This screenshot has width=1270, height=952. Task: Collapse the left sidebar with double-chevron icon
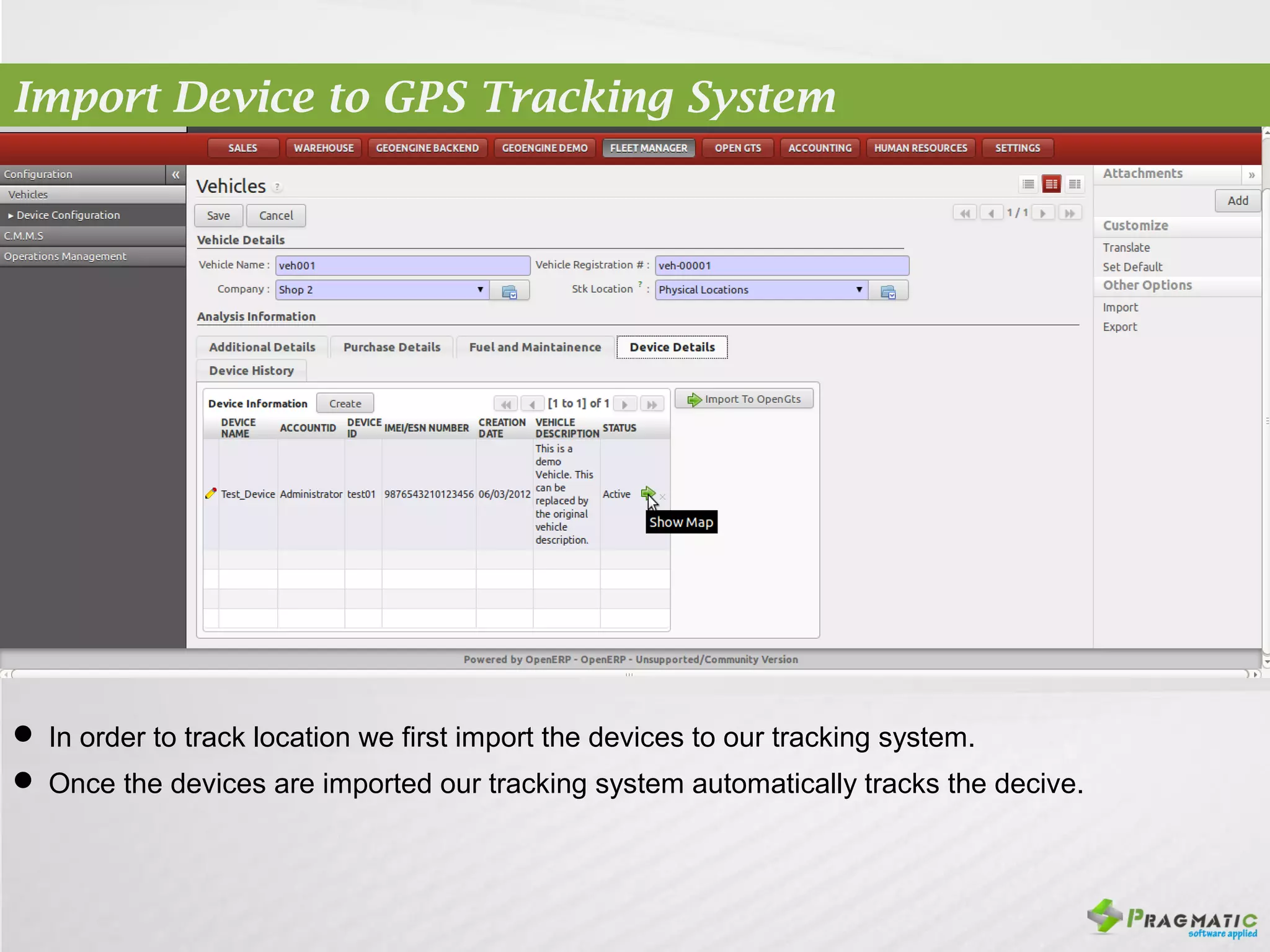[x=175, y=175]
